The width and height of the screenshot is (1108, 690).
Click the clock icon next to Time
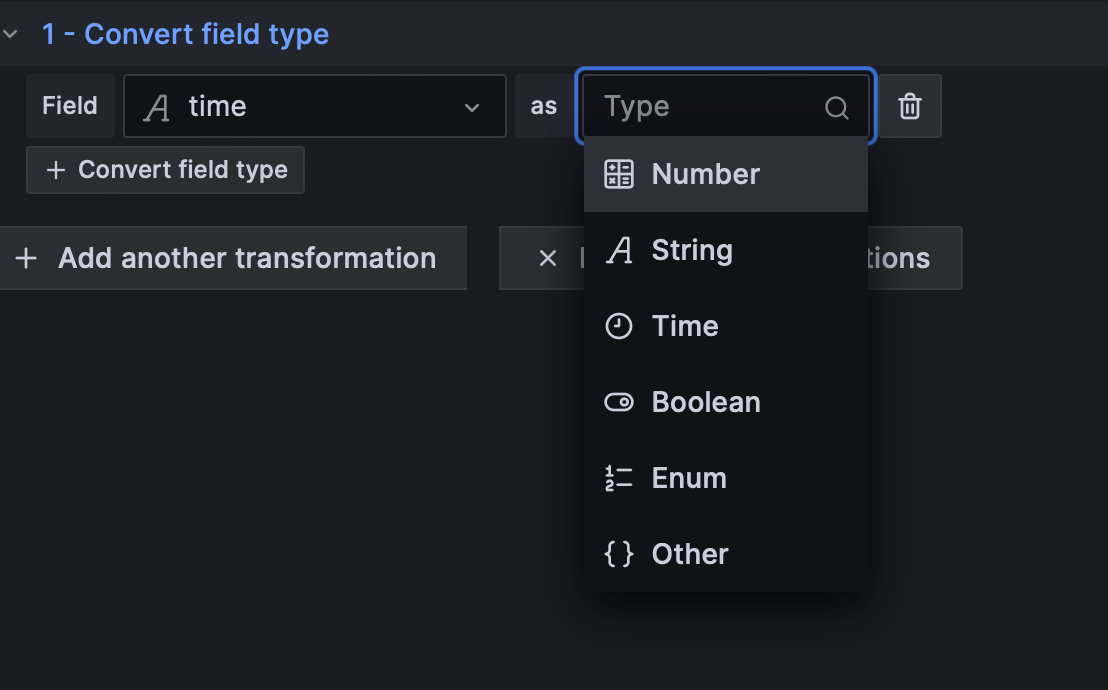619,326
